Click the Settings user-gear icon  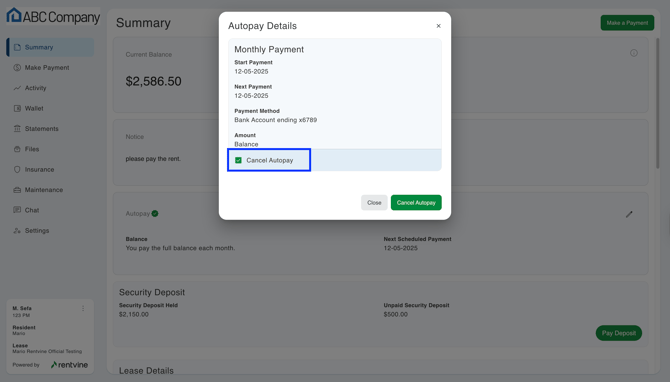click(17, 231)
